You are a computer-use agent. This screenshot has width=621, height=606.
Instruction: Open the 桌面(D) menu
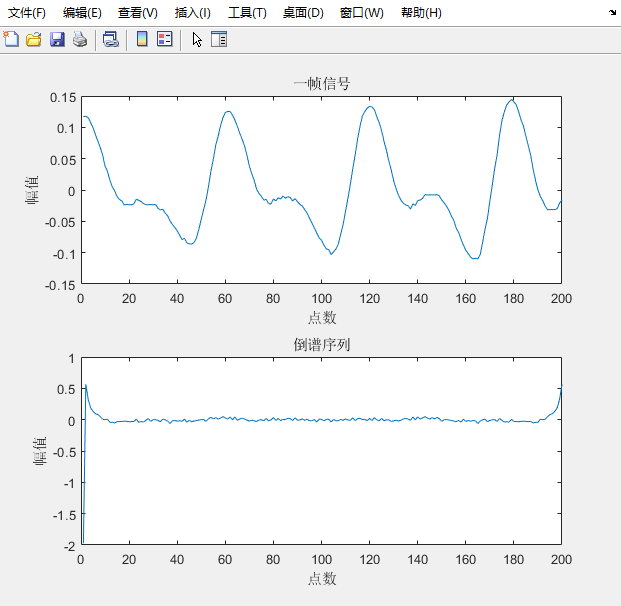(x=303, y=13)
